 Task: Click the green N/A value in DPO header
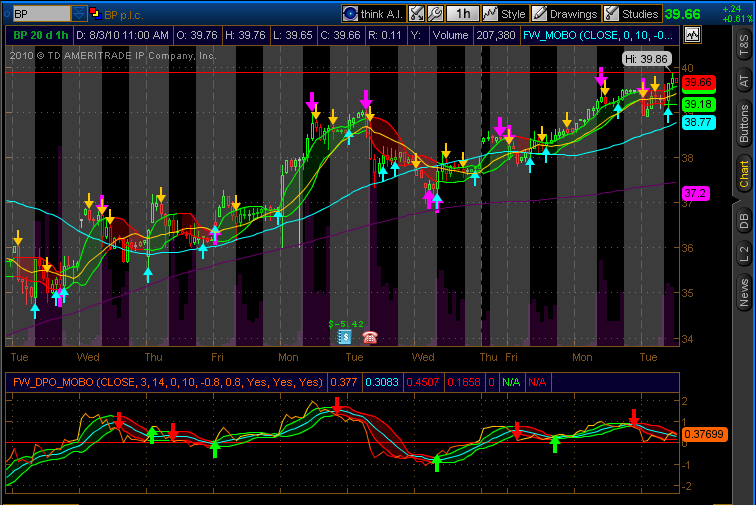tap(511, 382)
